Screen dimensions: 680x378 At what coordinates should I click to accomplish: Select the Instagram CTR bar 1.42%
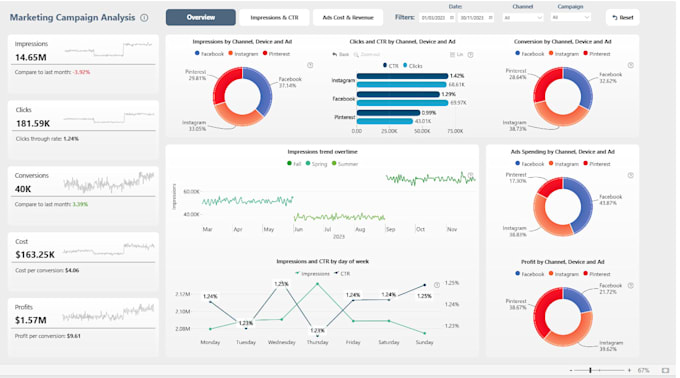[402, 76]
